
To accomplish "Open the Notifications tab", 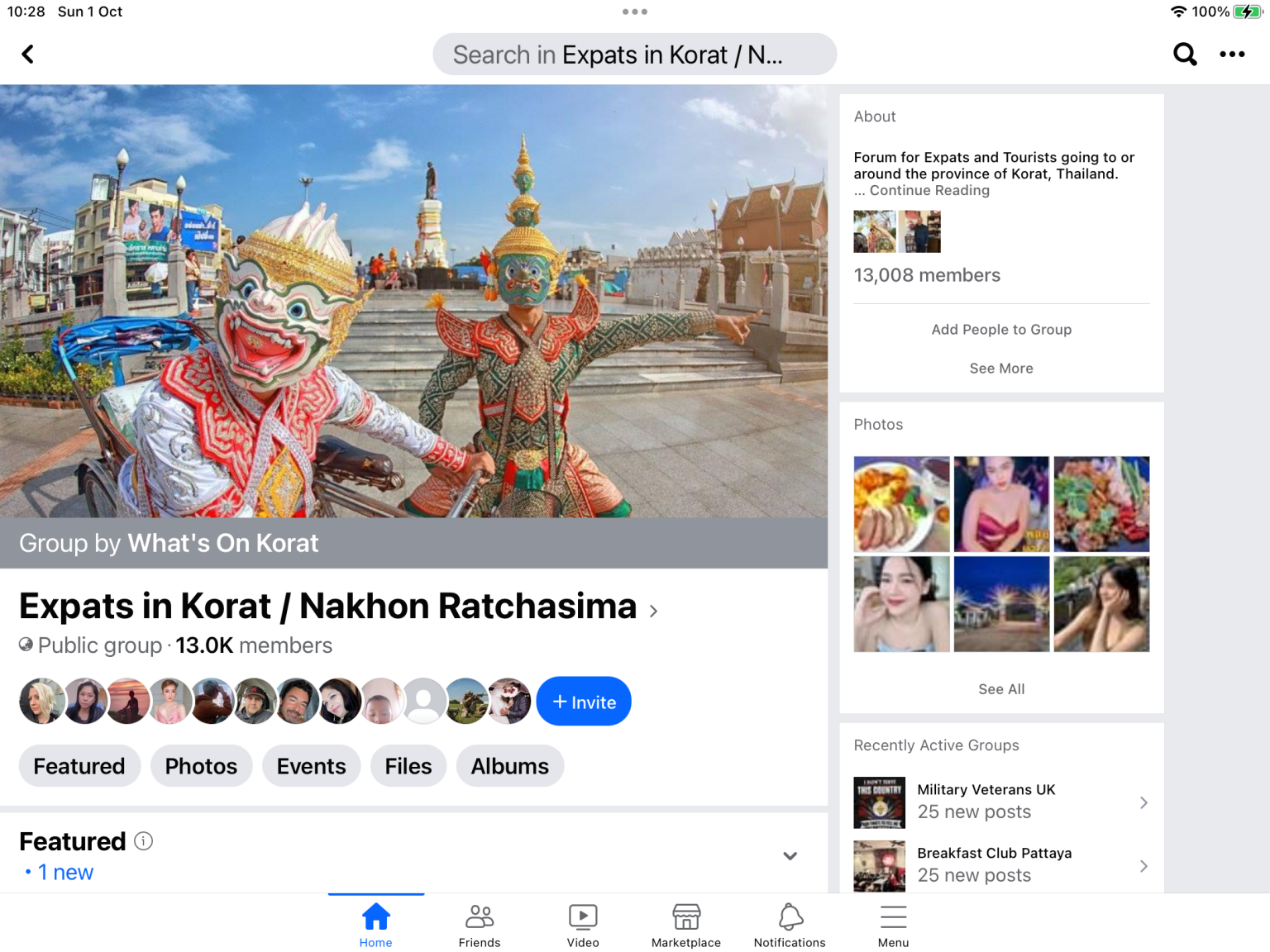I will (x=790, y=924).
